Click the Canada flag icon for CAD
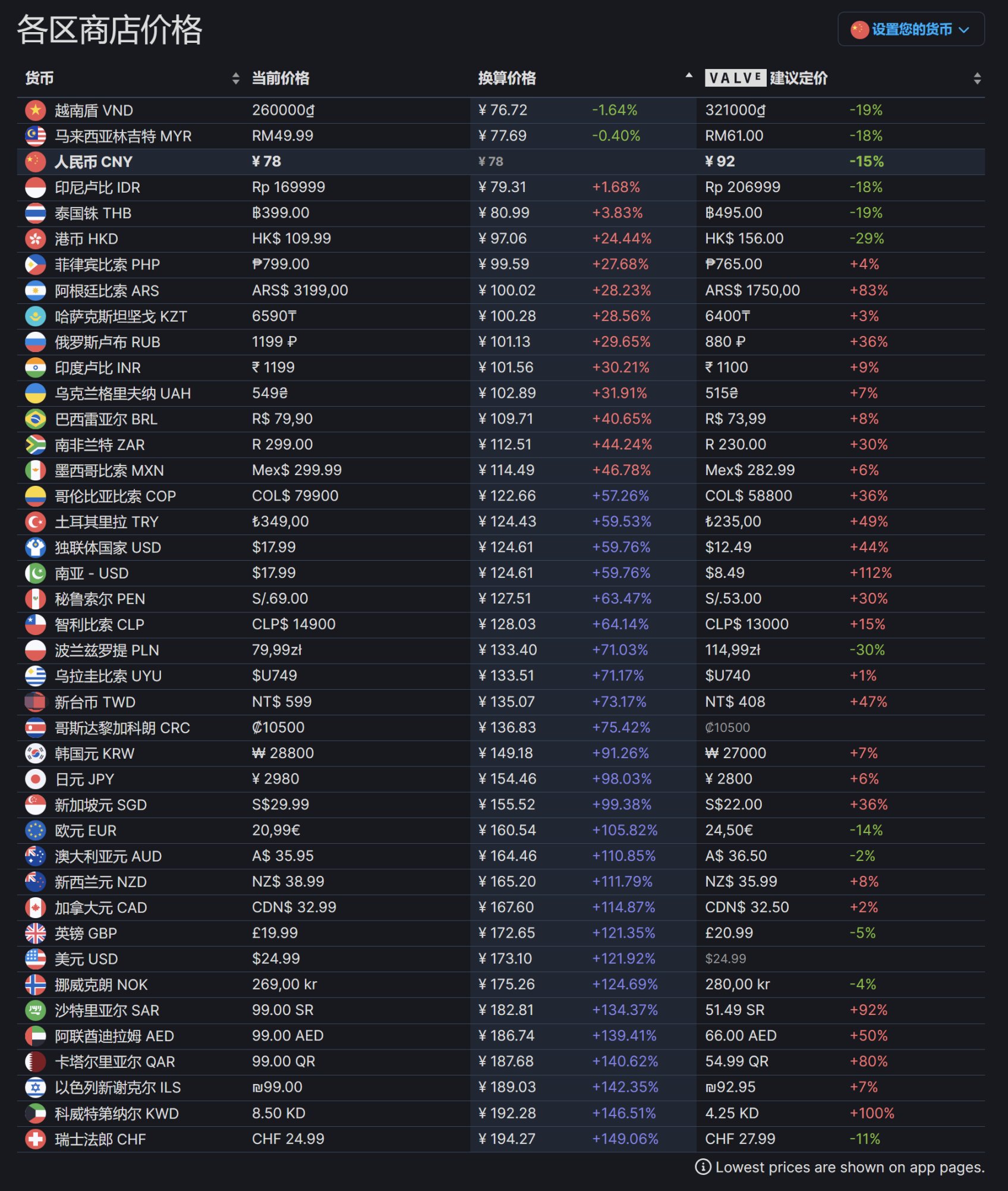 (36, 907)
